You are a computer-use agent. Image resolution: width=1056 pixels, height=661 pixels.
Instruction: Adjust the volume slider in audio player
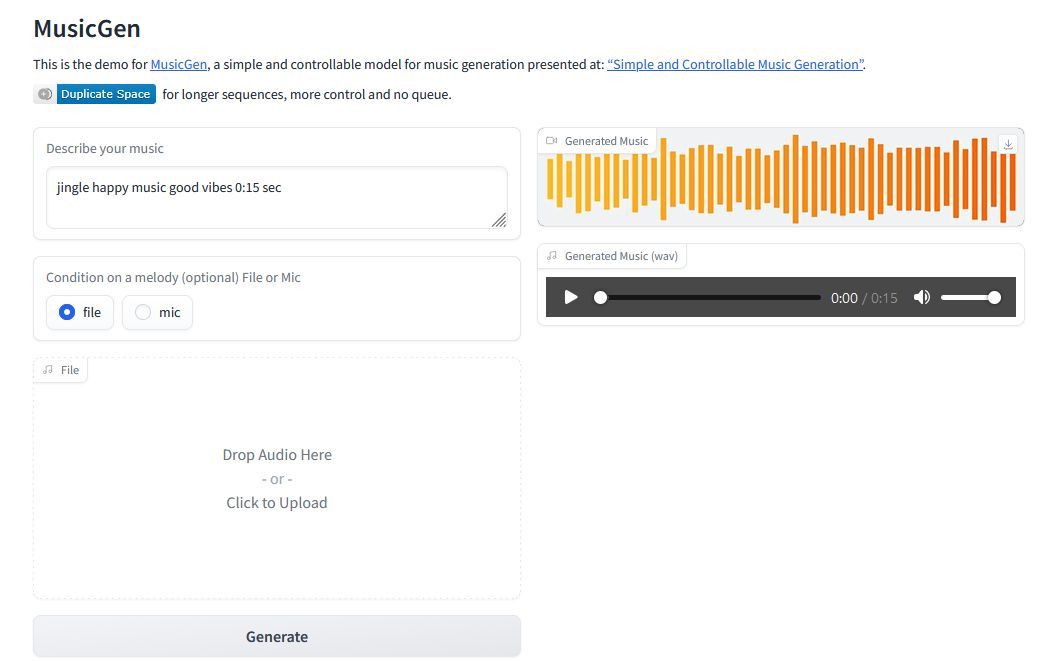coord(970,297)
